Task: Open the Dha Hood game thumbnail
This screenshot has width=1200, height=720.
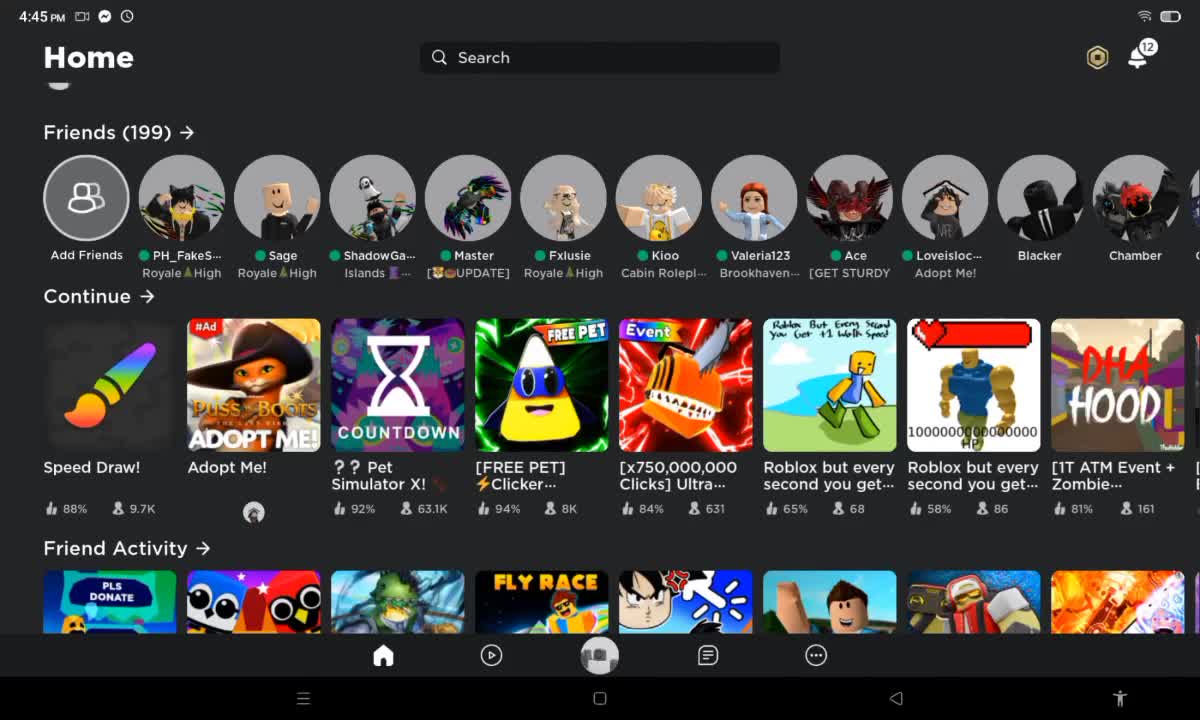Action: click(1118, 385)
